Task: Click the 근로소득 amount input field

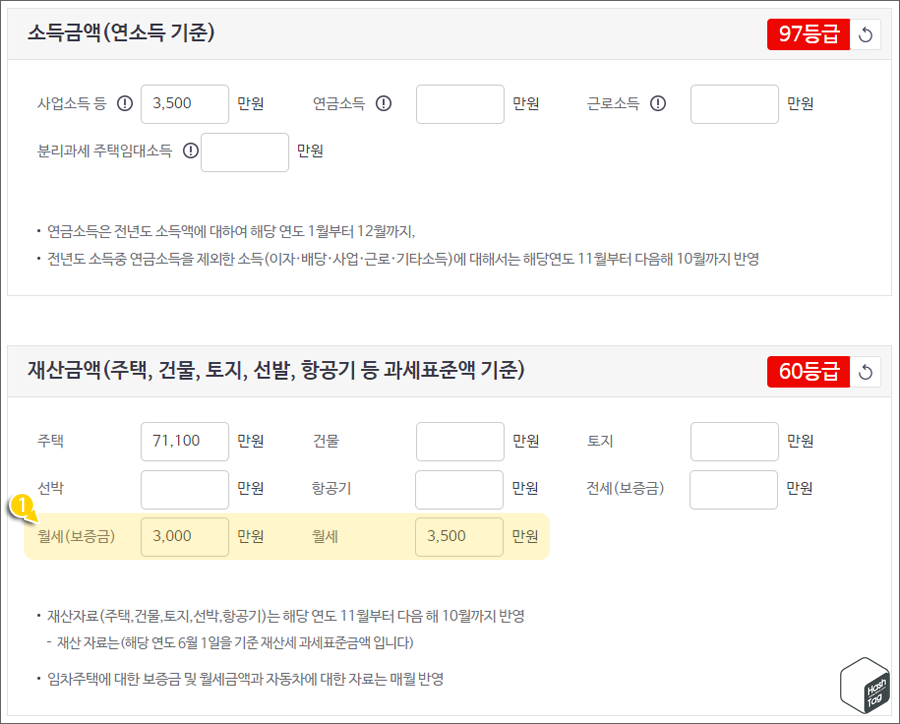Action: (734, 103)
